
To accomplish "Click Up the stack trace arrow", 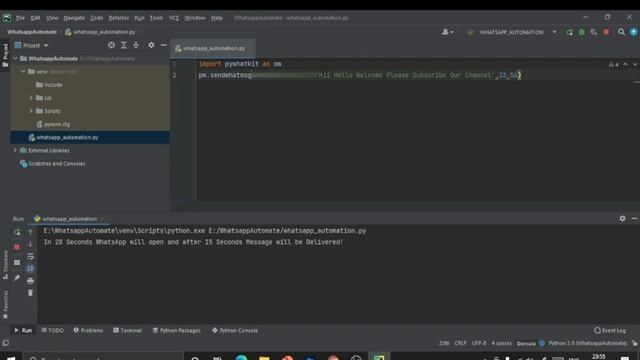I will point(30,232).
